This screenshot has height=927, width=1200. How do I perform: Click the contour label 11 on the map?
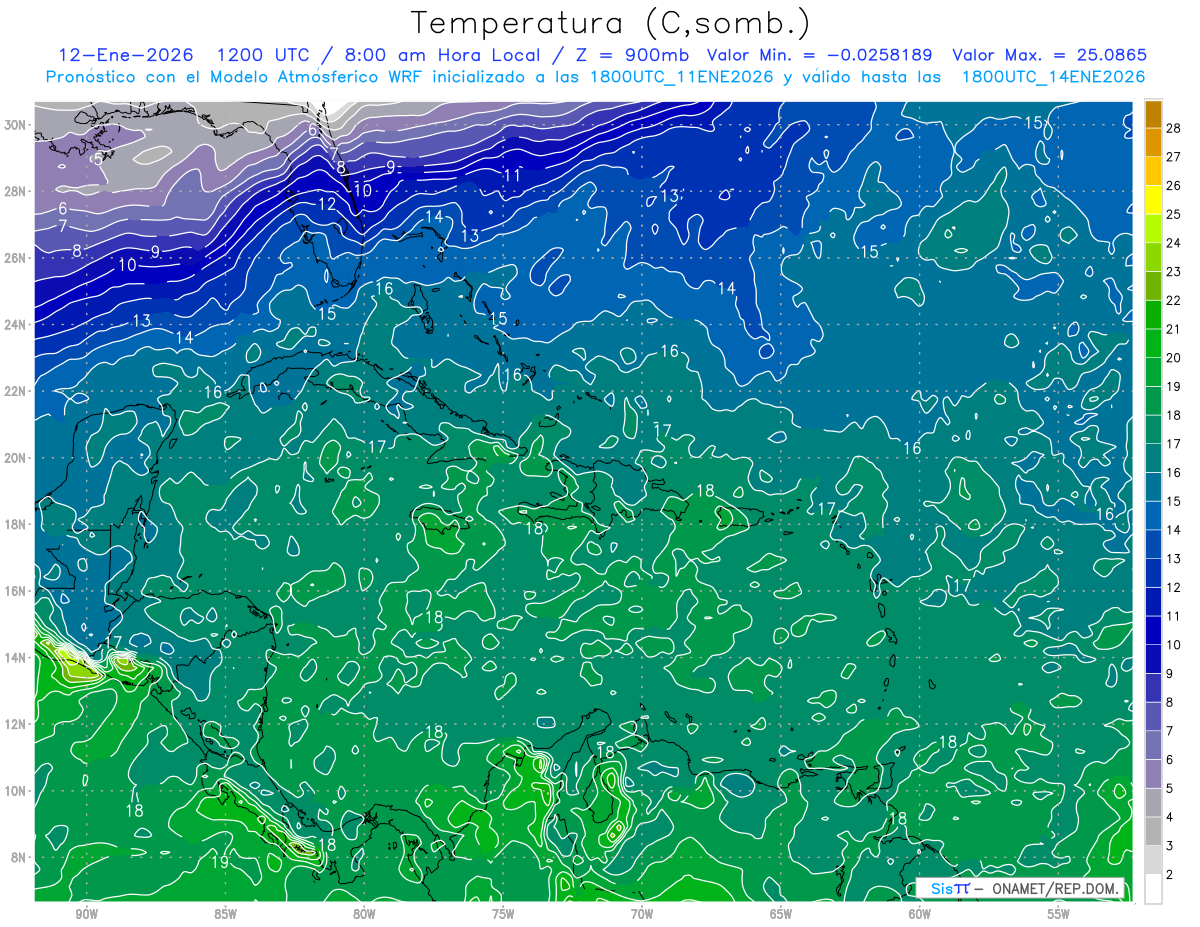point(512,175)
